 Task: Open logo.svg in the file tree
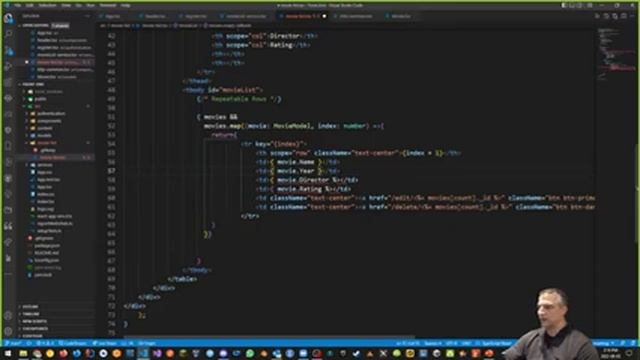(45, 209)
